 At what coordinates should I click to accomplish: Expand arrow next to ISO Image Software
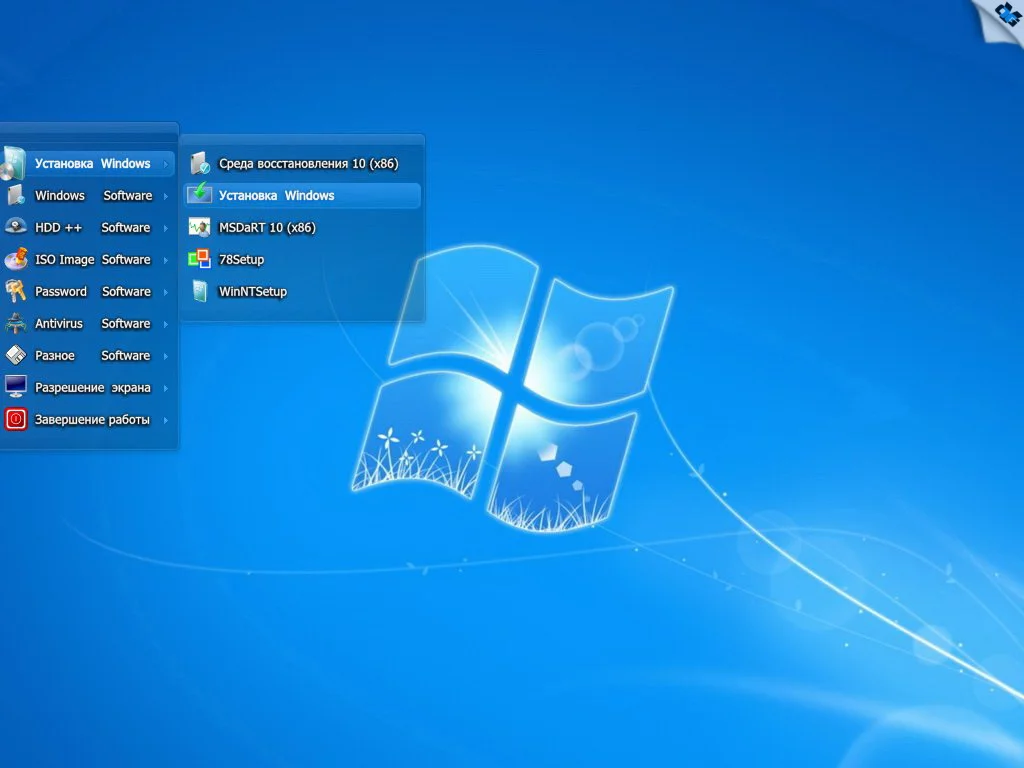165,260
